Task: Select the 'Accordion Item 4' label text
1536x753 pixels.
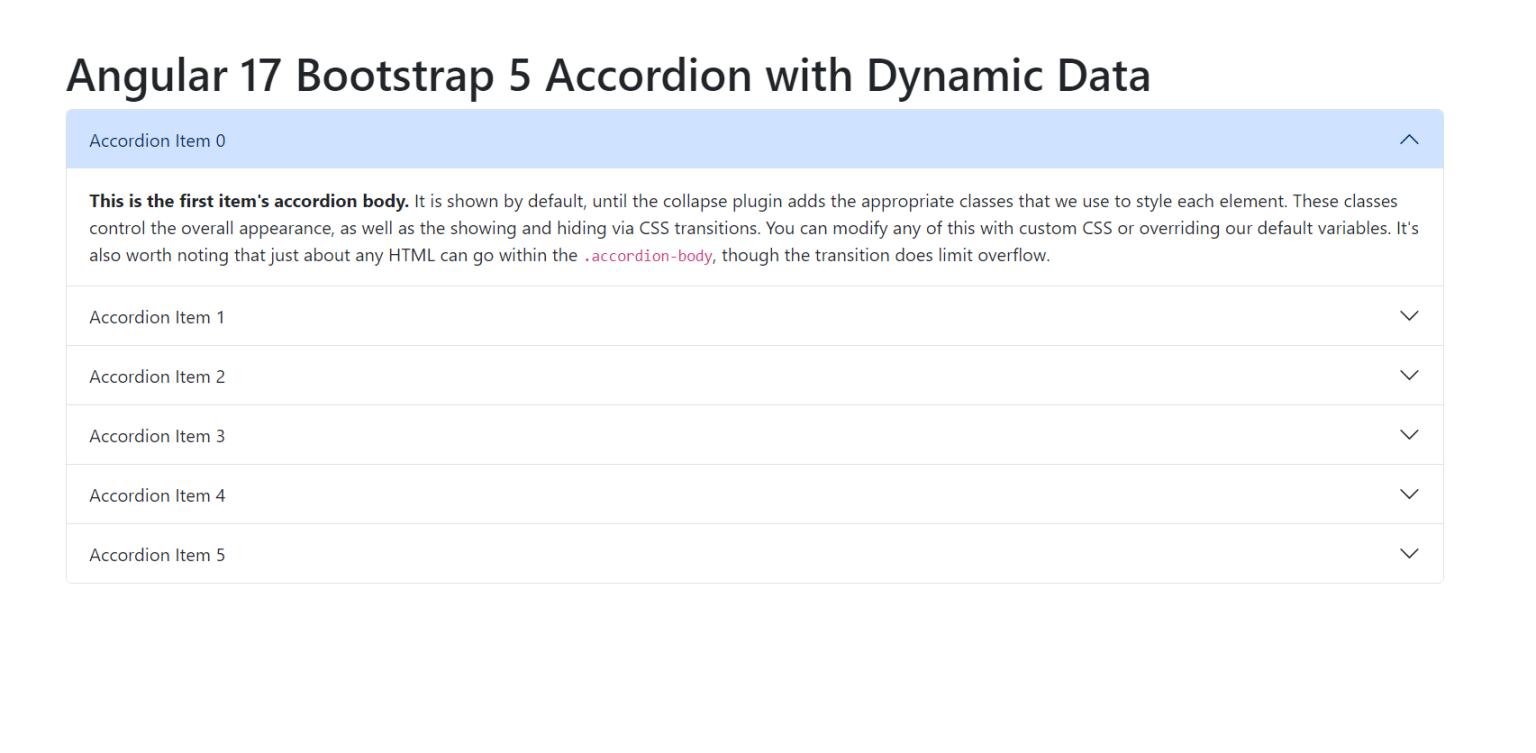Action: (x=157, y=495)
